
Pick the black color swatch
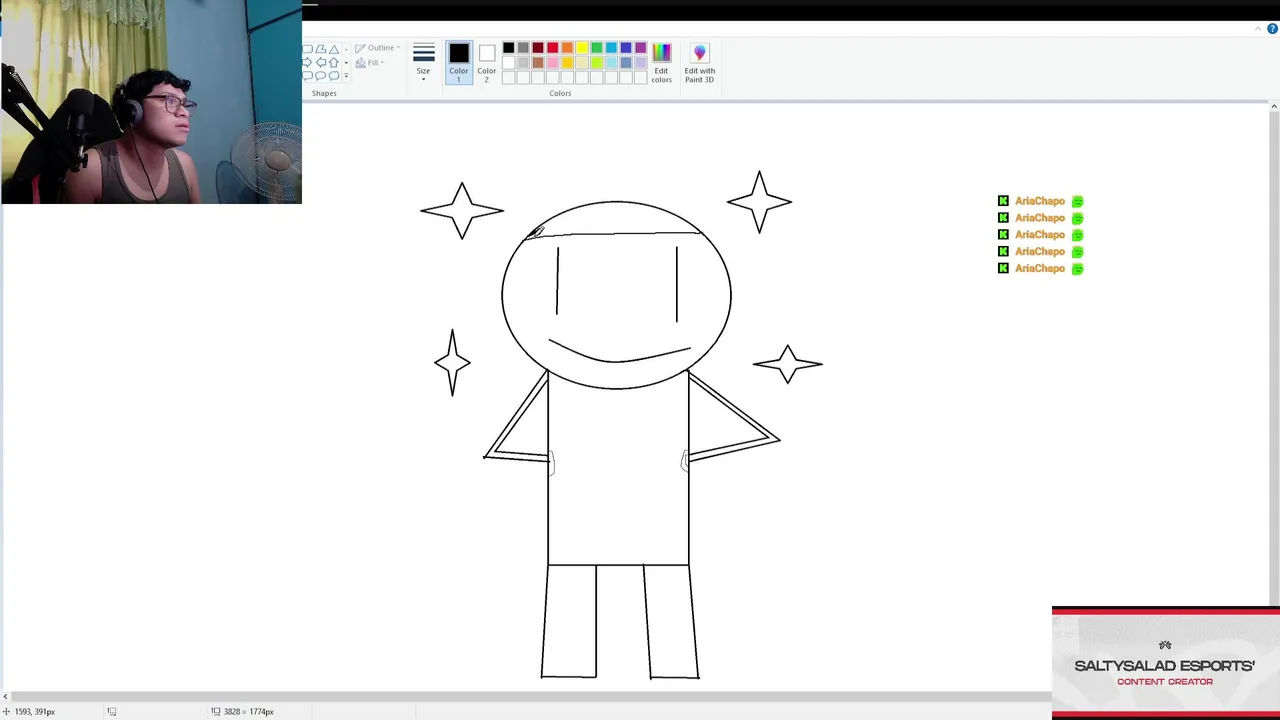point(509,48)
